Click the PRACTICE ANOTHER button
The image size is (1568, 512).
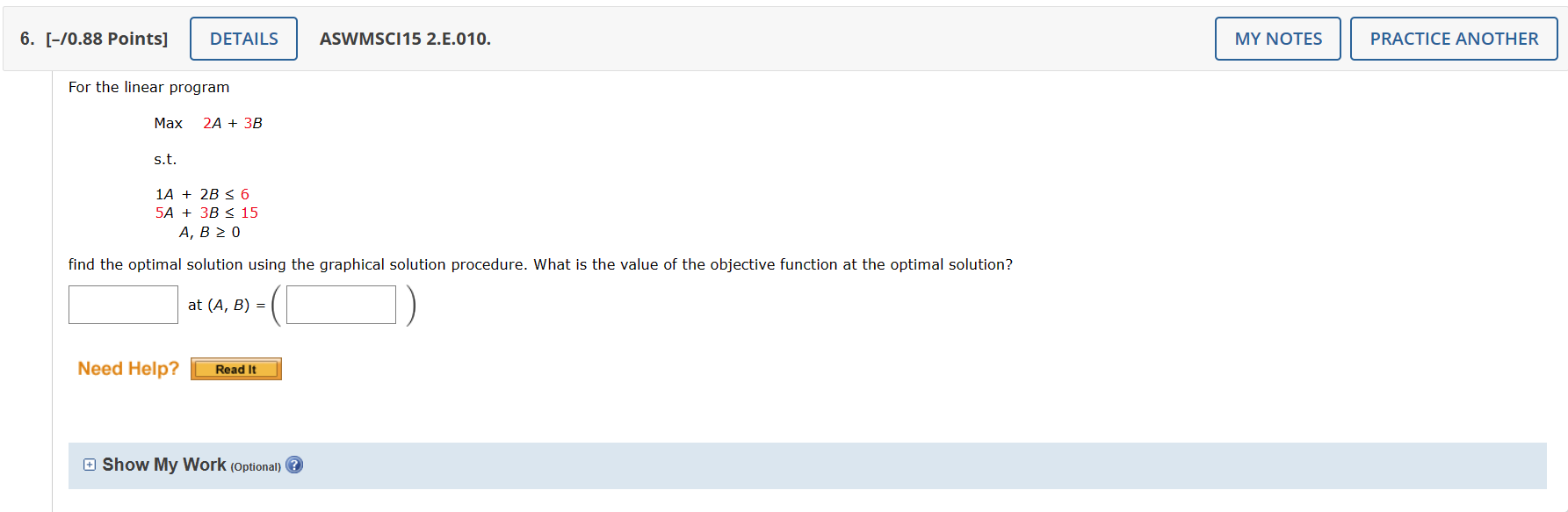click(x=1454, y=38)
